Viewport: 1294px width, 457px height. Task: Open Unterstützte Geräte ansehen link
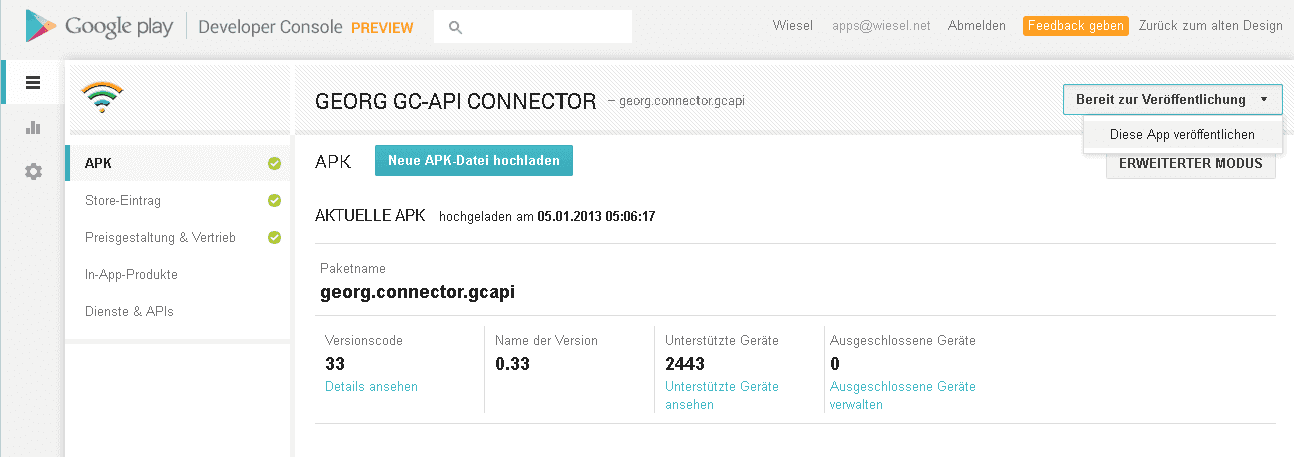point(721,395)
